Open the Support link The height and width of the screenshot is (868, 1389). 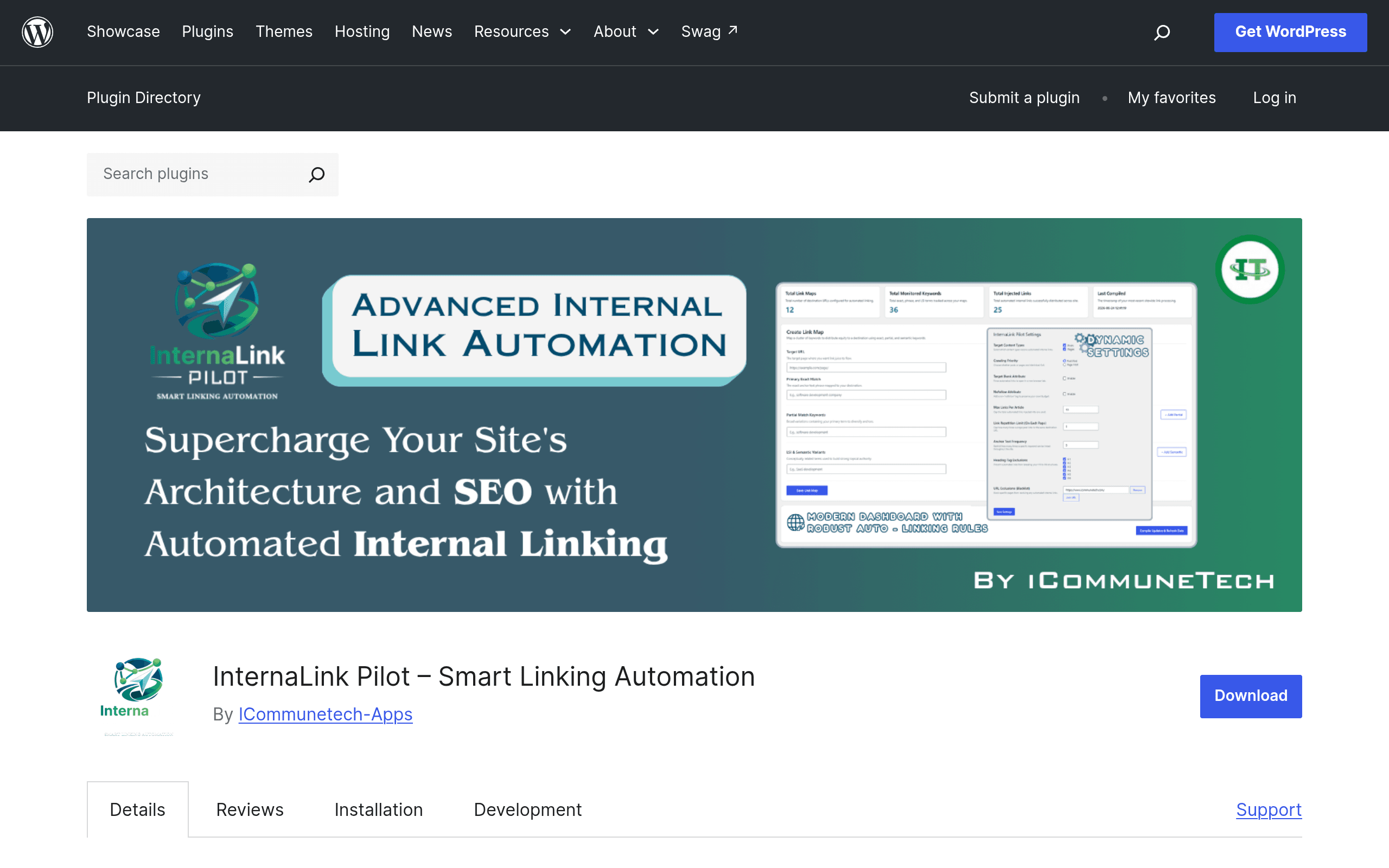tap(1269, 809)
